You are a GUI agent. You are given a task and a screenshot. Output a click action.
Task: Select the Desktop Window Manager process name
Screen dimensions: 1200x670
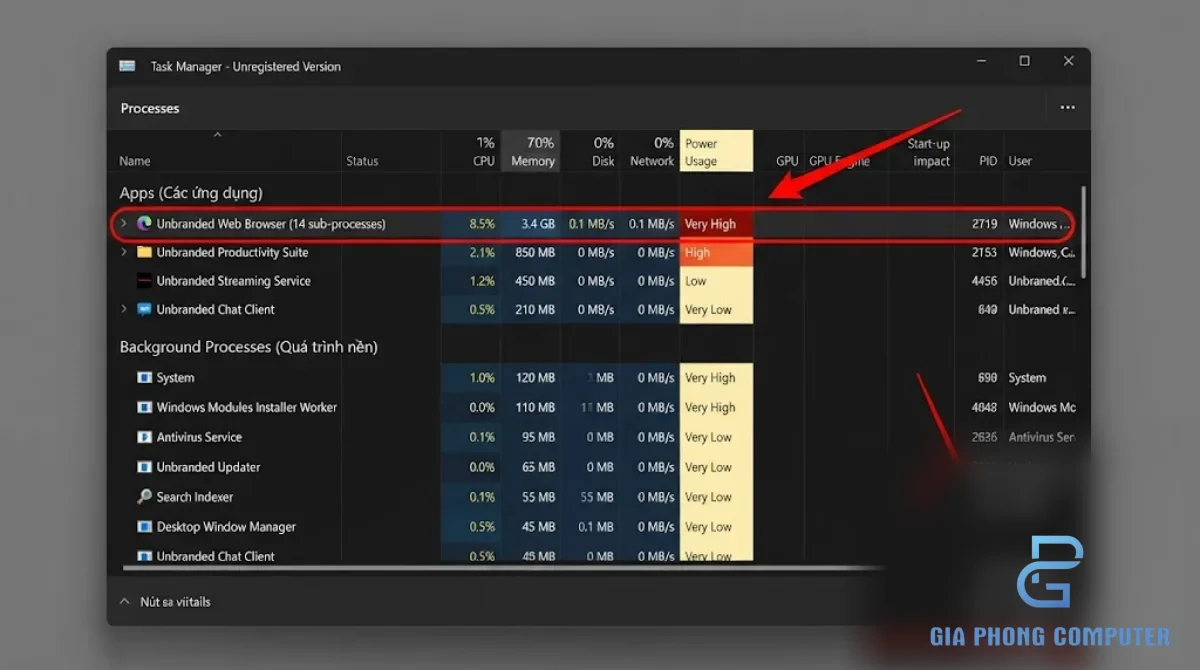(226, 527)
